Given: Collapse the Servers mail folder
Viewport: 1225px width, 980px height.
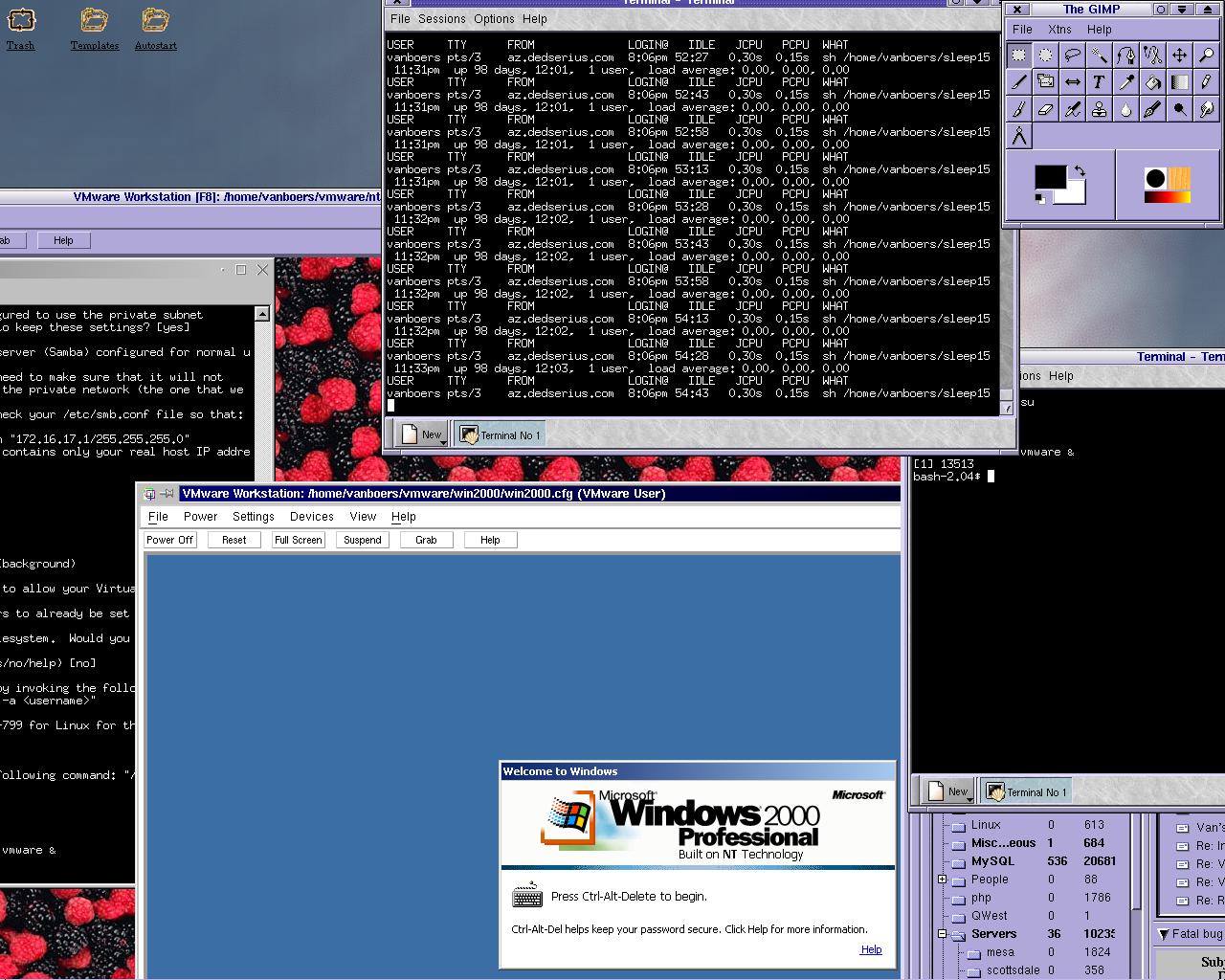Looking at the screenshot, I should tap(942, 933).
